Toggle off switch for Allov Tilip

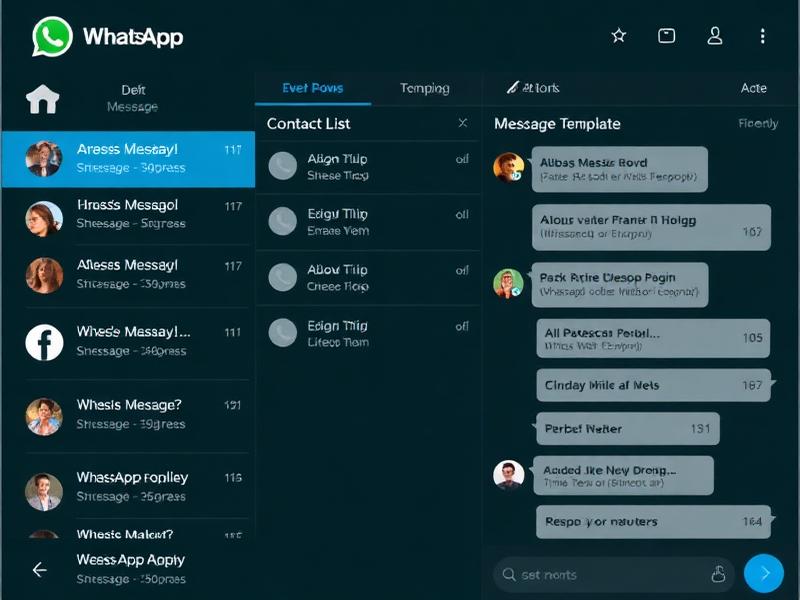pyautogui.click(x=462, y=270)
